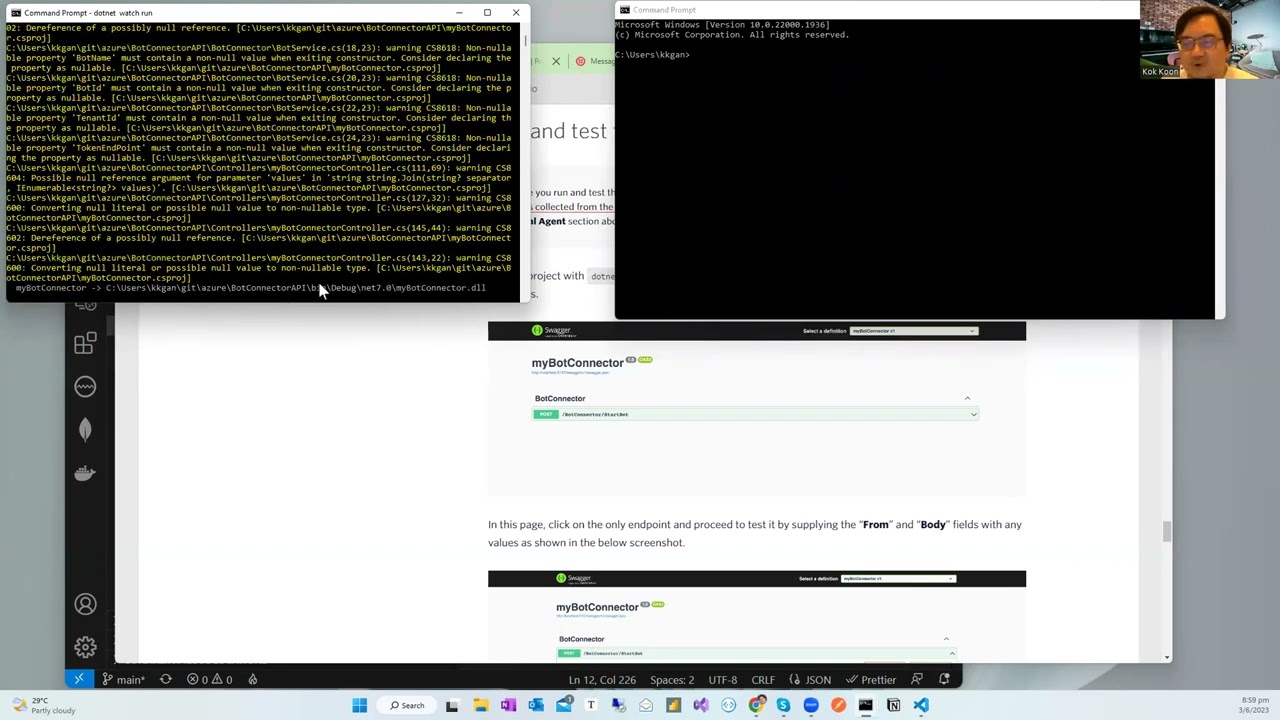This screenshot has height=720, width=1280.
Task: Open the clock and date in system tray
Action: 1255,705
